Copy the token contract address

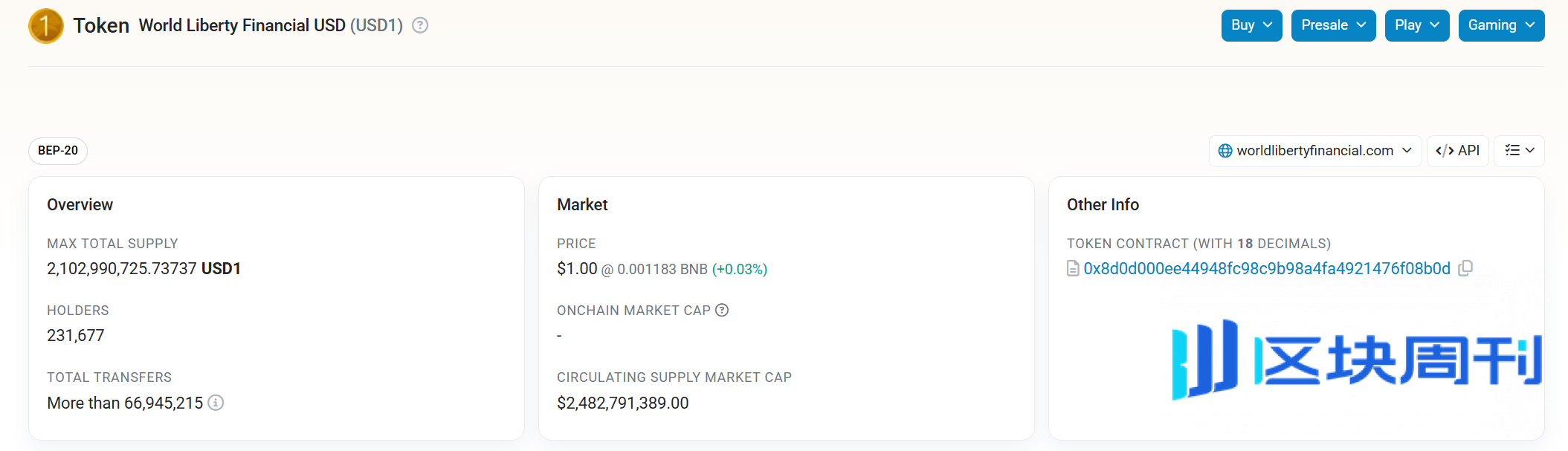(x=1465, y=268)
